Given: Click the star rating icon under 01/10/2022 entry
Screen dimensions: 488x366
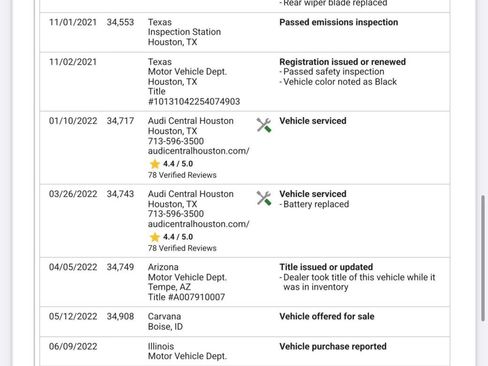Looking at the screenshot, I should [x=155, y=164].
